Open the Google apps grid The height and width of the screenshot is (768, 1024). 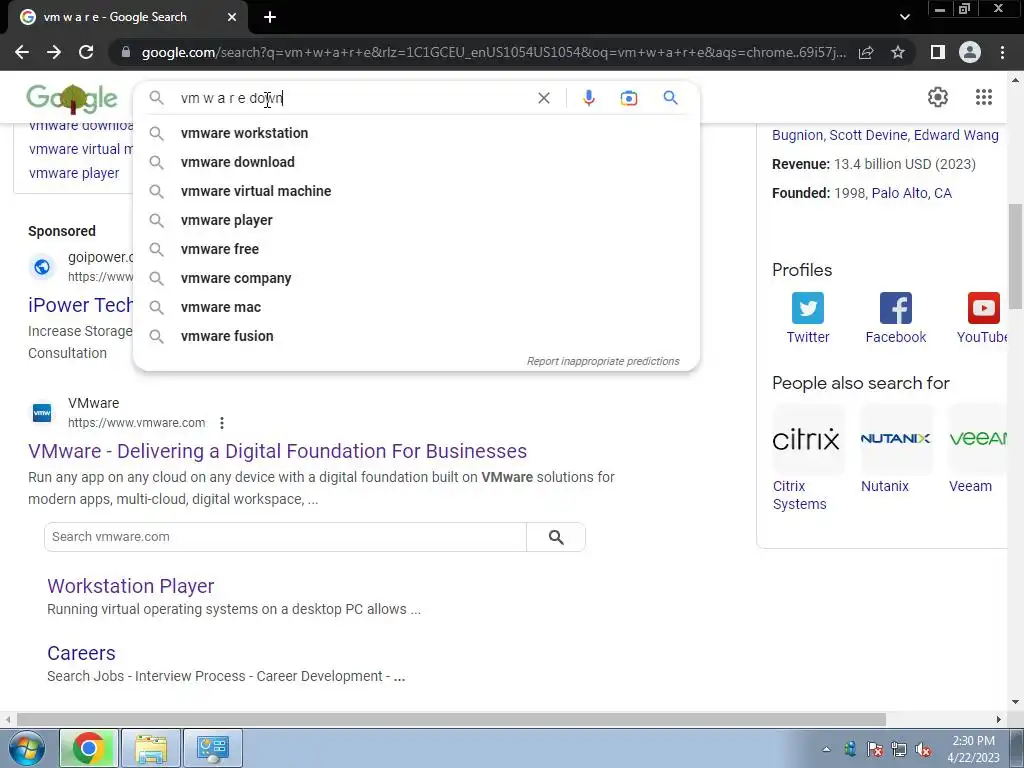click(984, 97)
